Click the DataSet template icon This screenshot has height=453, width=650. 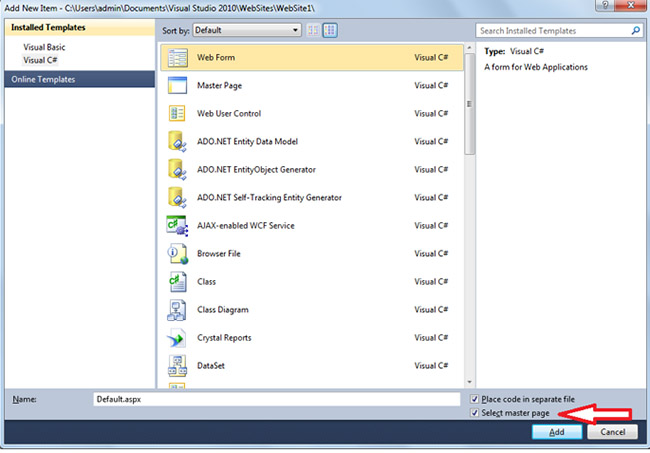177,366
